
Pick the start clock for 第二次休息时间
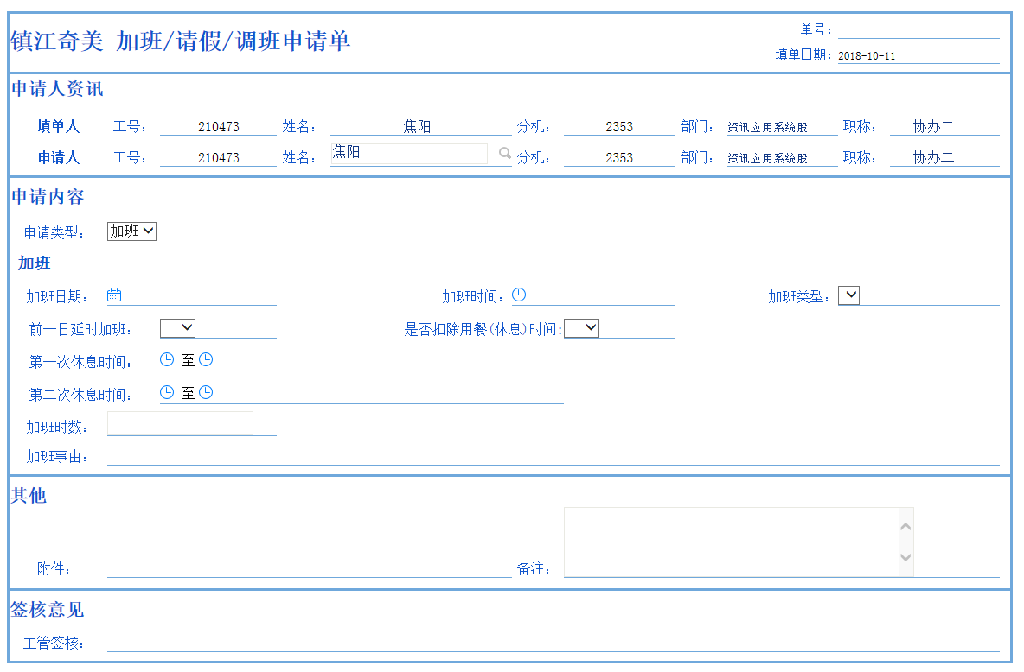coord(167,392)
